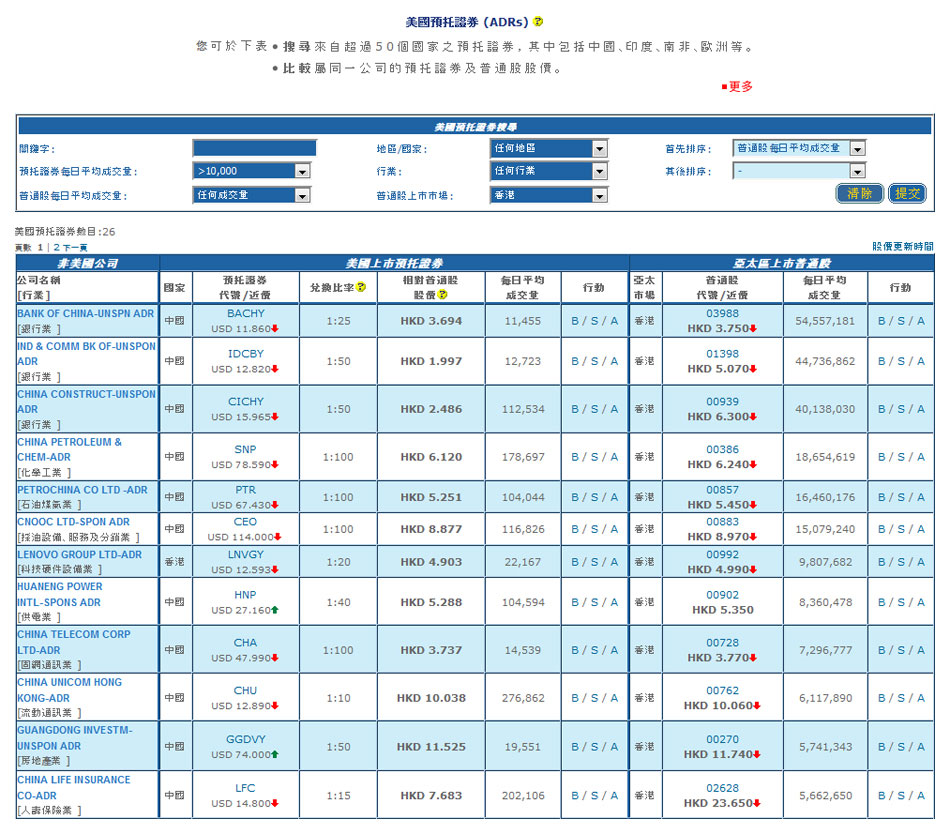The width and height of the screenshot is (950, 825).
Task: Open the 預托證券每日平均成交量 dropdown showing >10,000
Action: (251, 171)
